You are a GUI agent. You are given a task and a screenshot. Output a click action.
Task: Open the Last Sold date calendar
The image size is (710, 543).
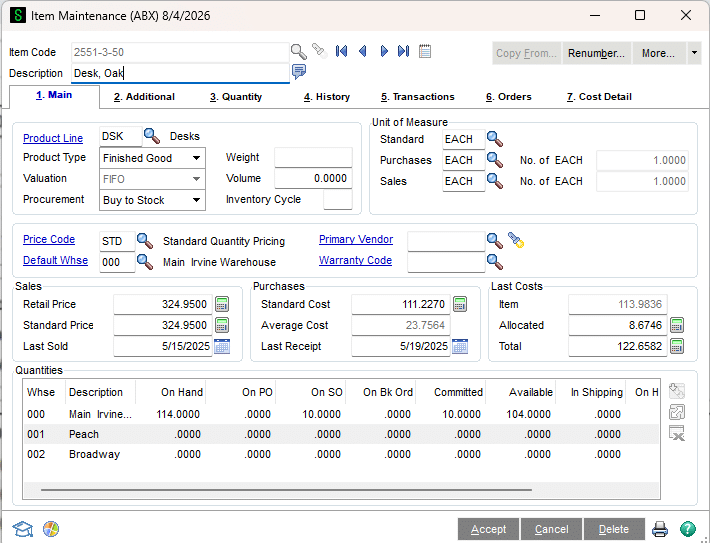point(222,346)
